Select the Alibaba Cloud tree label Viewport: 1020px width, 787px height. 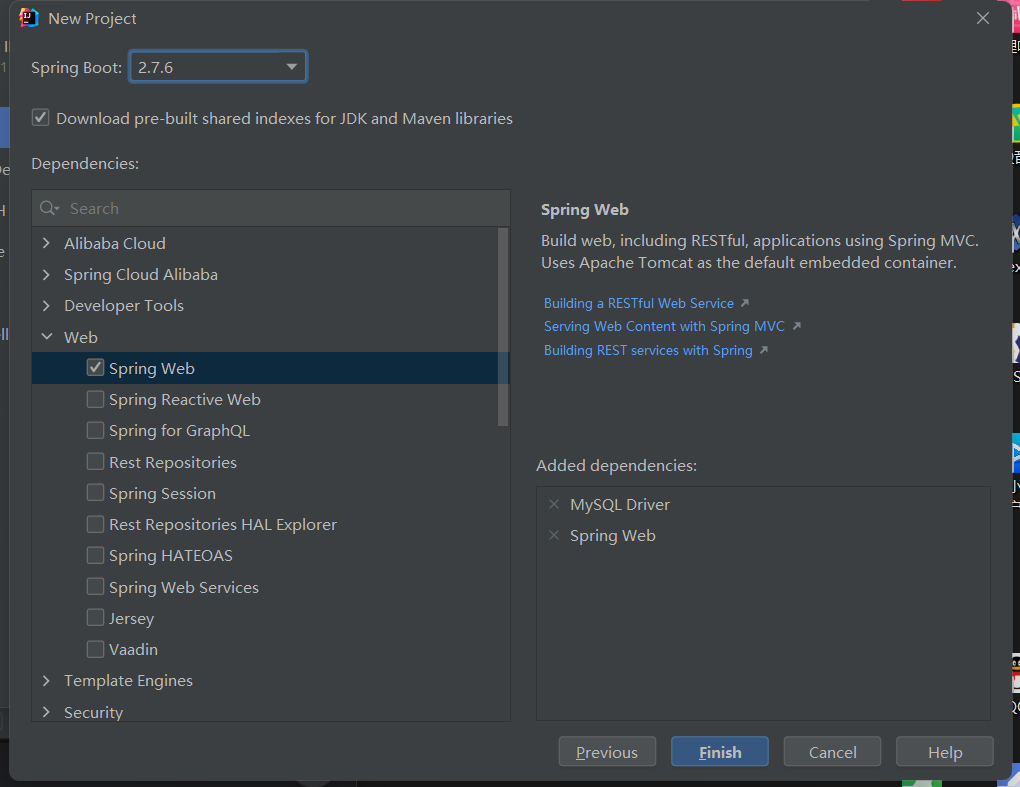tap(114, 243)
